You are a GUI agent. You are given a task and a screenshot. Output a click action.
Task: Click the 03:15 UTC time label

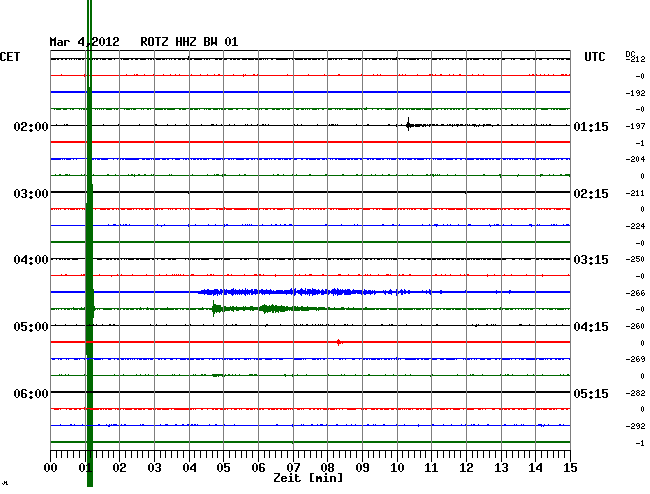coord(591,260)
